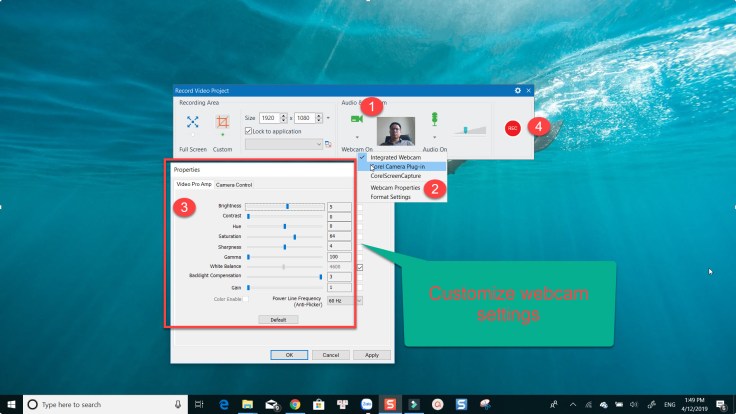This screenshot has width=736, height=414.
Task: Click the Cancel button
Action: point(330,355)
